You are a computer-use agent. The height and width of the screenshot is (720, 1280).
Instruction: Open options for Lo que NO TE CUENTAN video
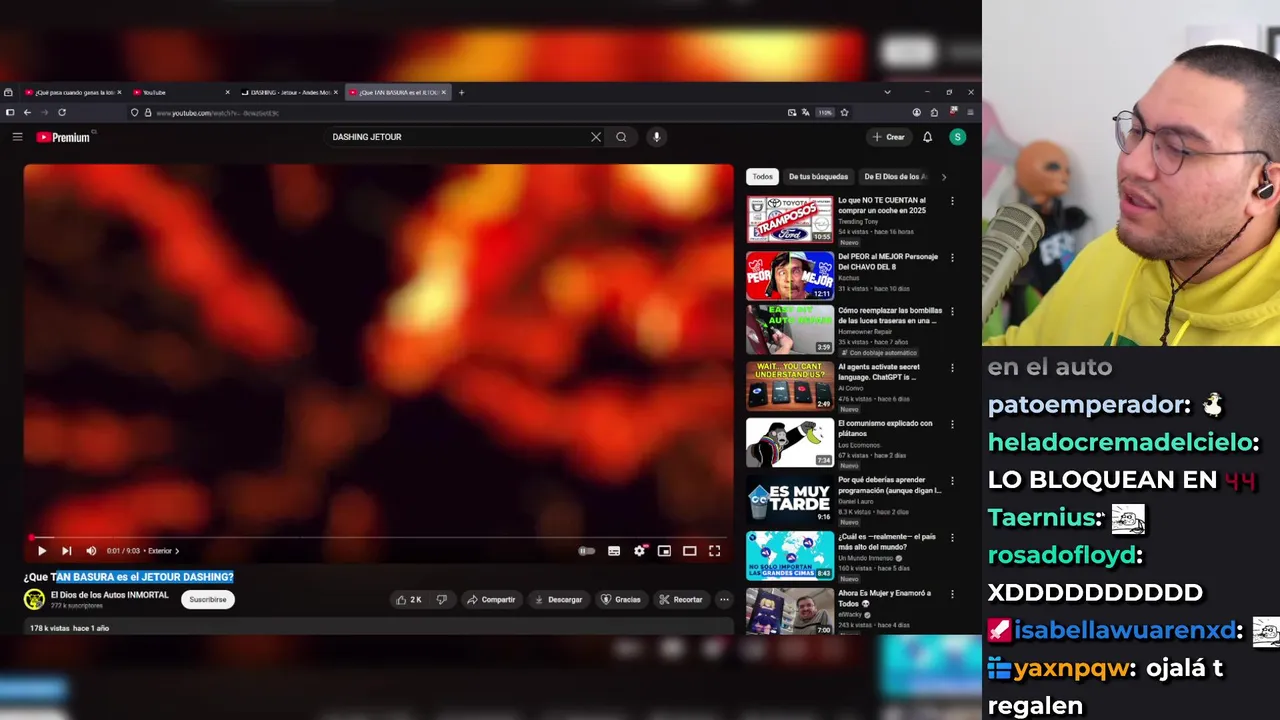click(952, 201)
